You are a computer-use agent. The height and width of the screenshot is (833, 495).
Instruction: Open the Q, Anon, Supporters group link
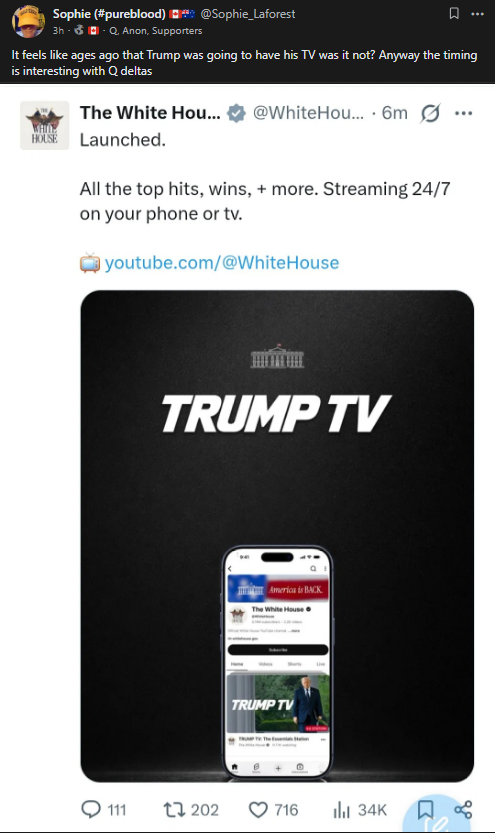(156, 31)
